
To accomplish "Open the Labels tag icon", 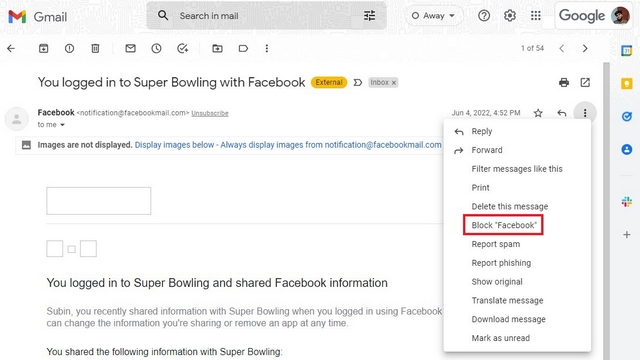I will coord(243,49).
